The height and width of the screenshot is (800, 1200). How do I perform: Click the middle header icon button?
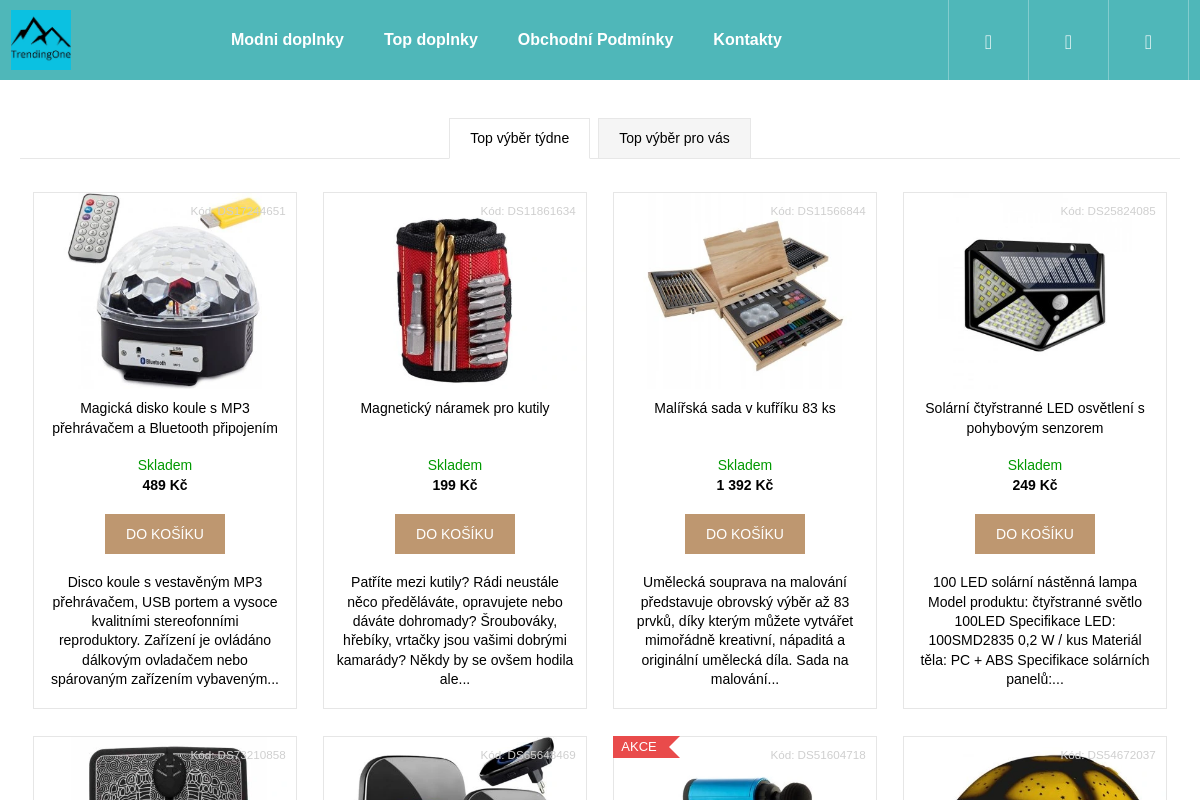click(1068, 40)
